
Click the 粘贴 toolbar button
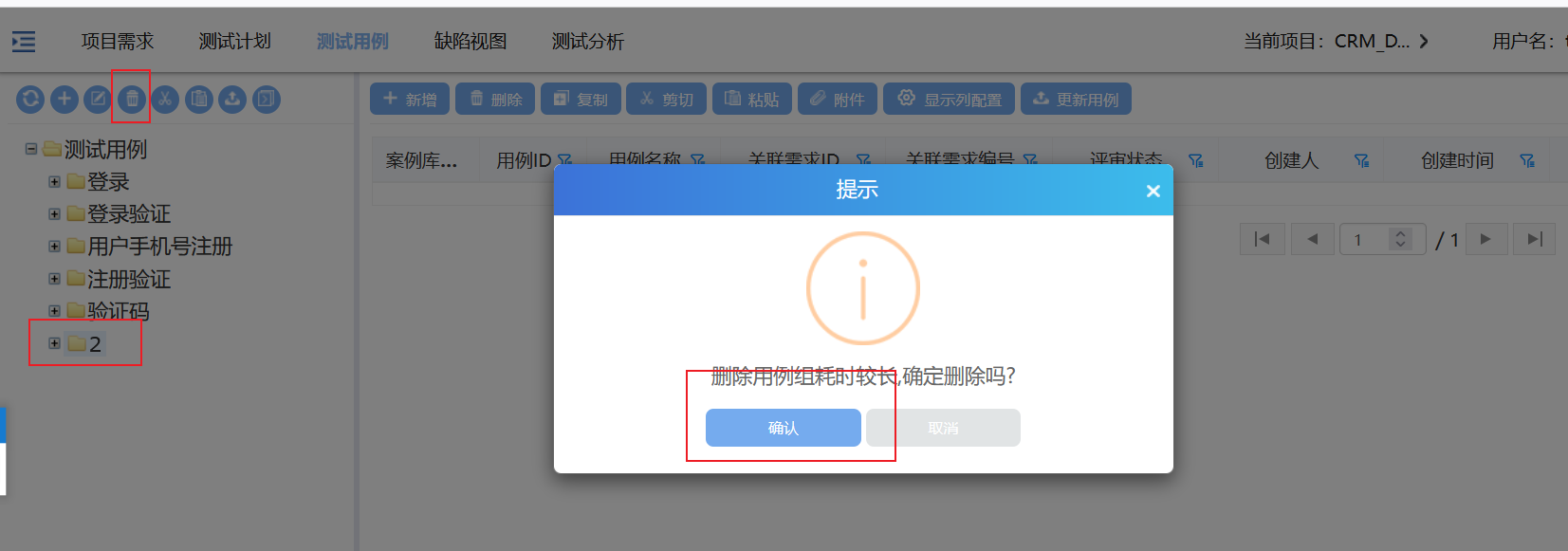point(752,99)
